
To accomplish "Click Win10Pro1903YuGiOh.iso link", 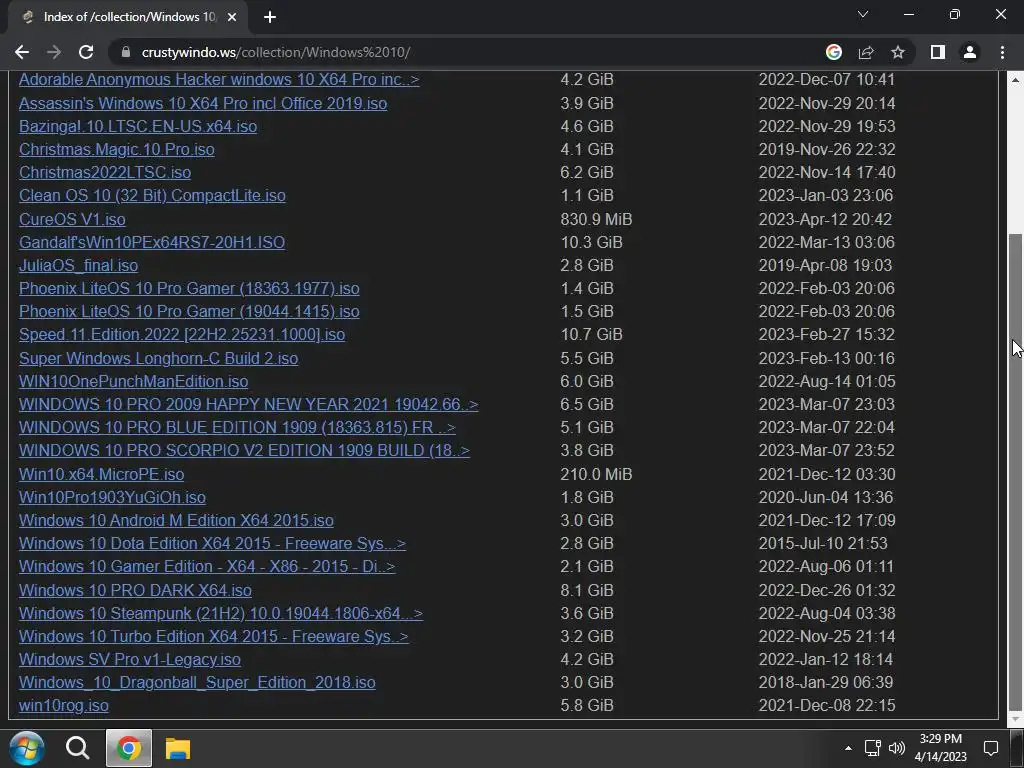I will click(x=112, y=498).
